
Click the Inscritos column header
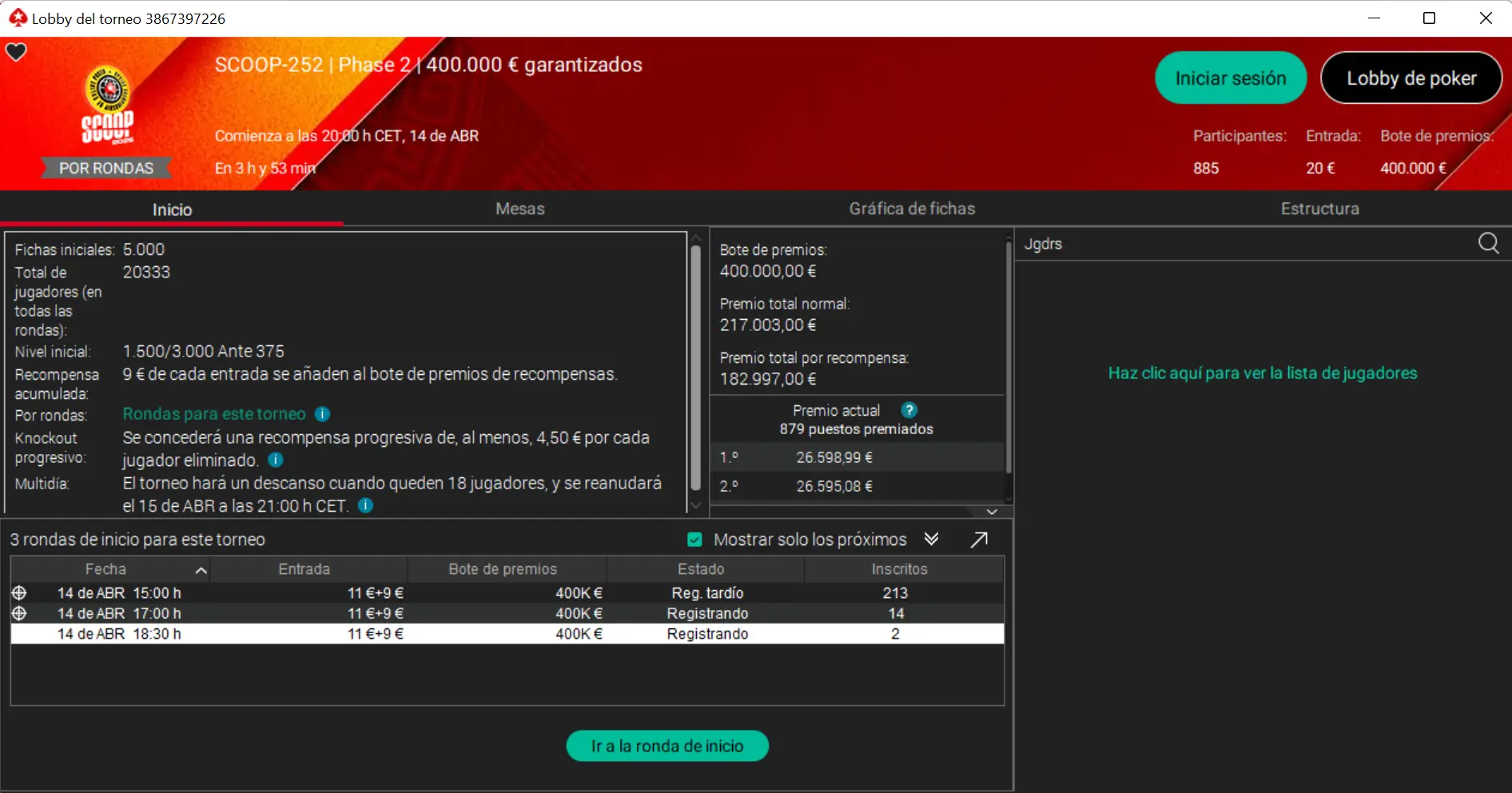[x=900, y=569]
